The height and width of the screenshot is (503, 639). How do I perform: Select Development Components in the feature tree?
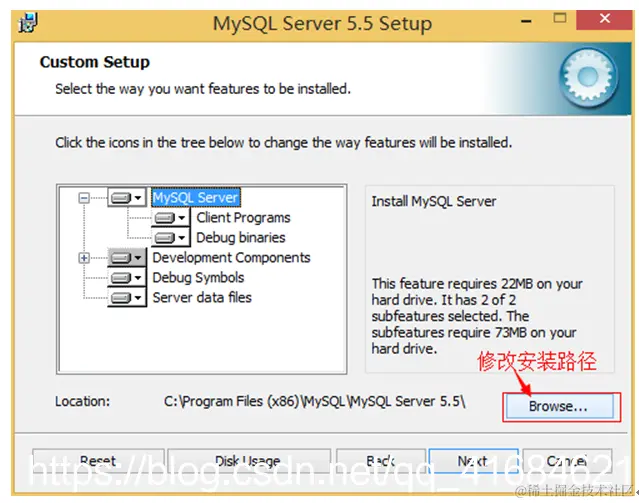pyautogui.click(x=231, y=258)
